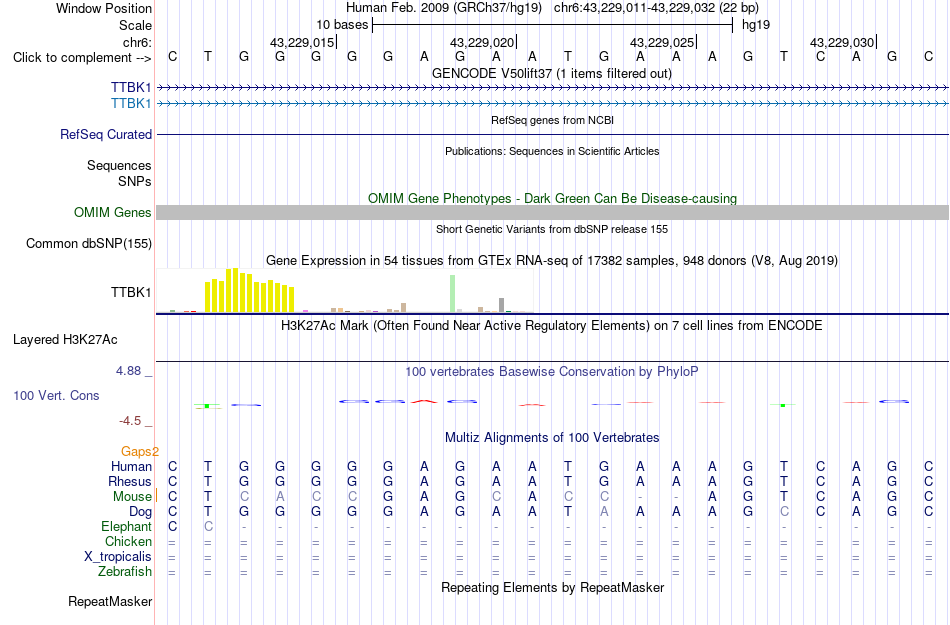The width and height of the screenshot is (950, 625).
Task: Open the 100 Vert. Cons track label
Action: [56, 395]
